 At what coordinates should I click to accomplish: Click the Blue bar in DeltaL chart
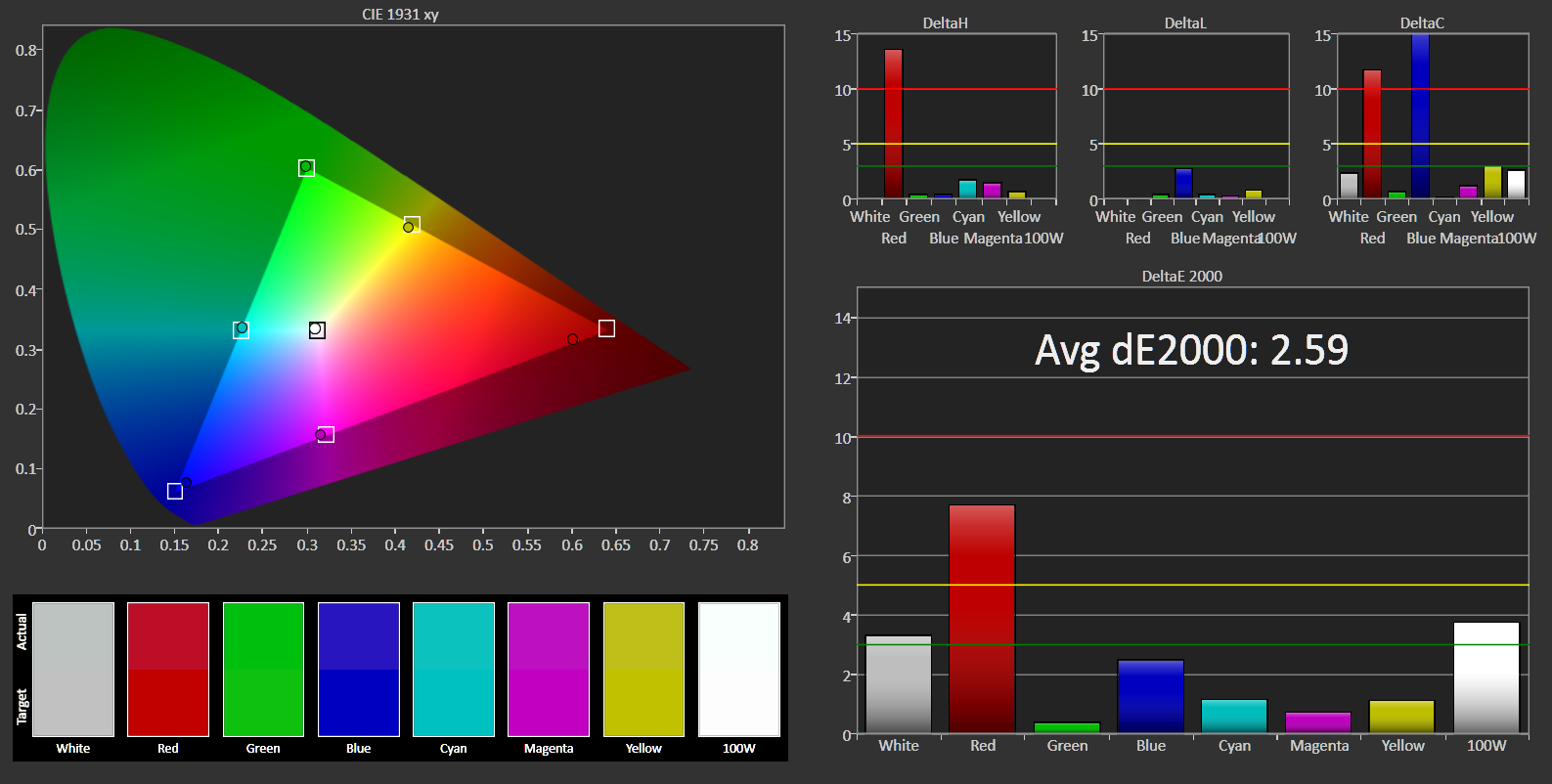pyautogui.click(x=1184, y=184)
